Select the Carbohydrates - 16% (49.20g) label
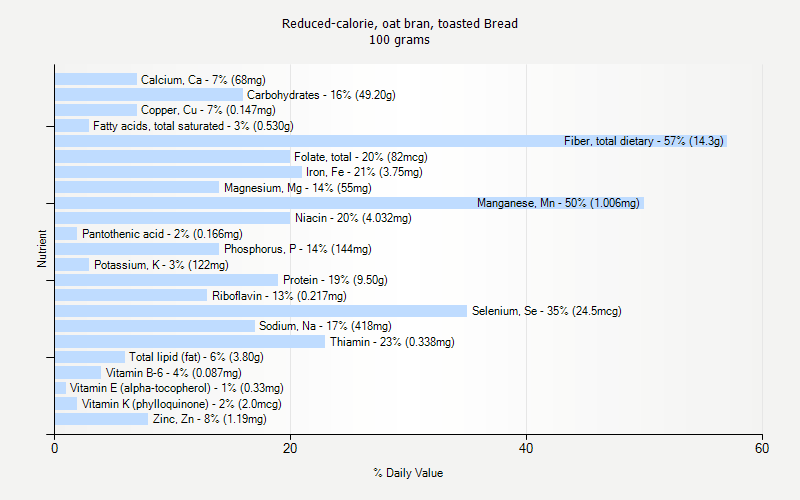800x500 pixels. click(321, 95)
